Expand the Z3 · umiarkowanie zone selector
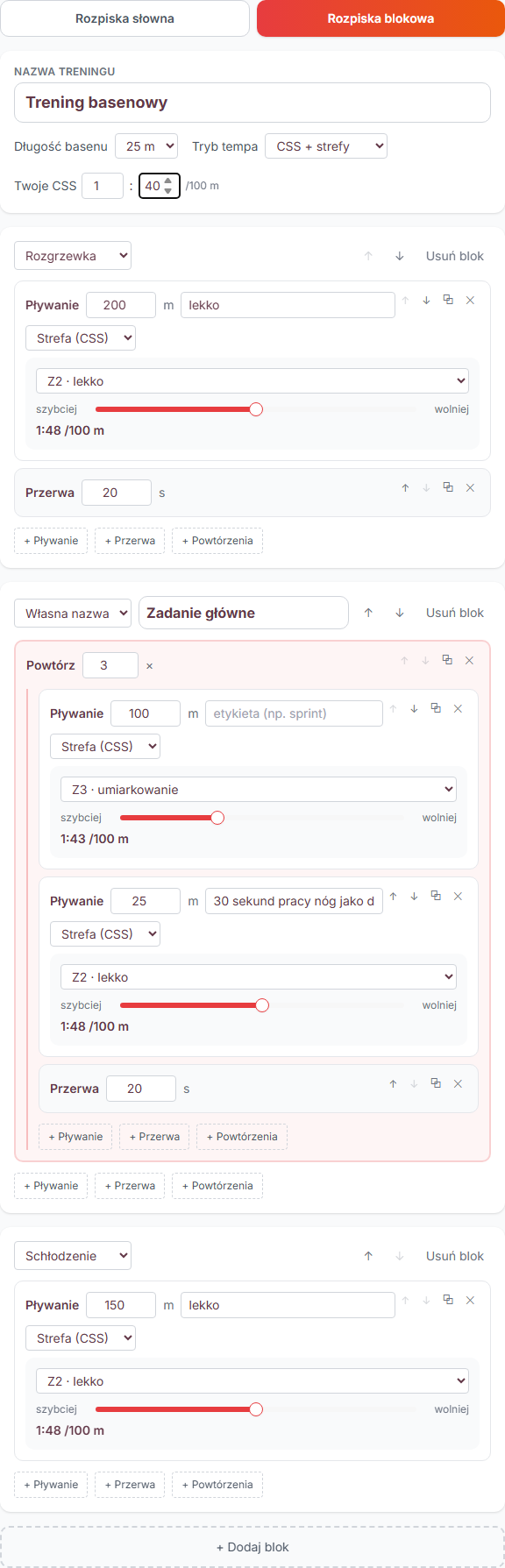 (x=259, y=790)
